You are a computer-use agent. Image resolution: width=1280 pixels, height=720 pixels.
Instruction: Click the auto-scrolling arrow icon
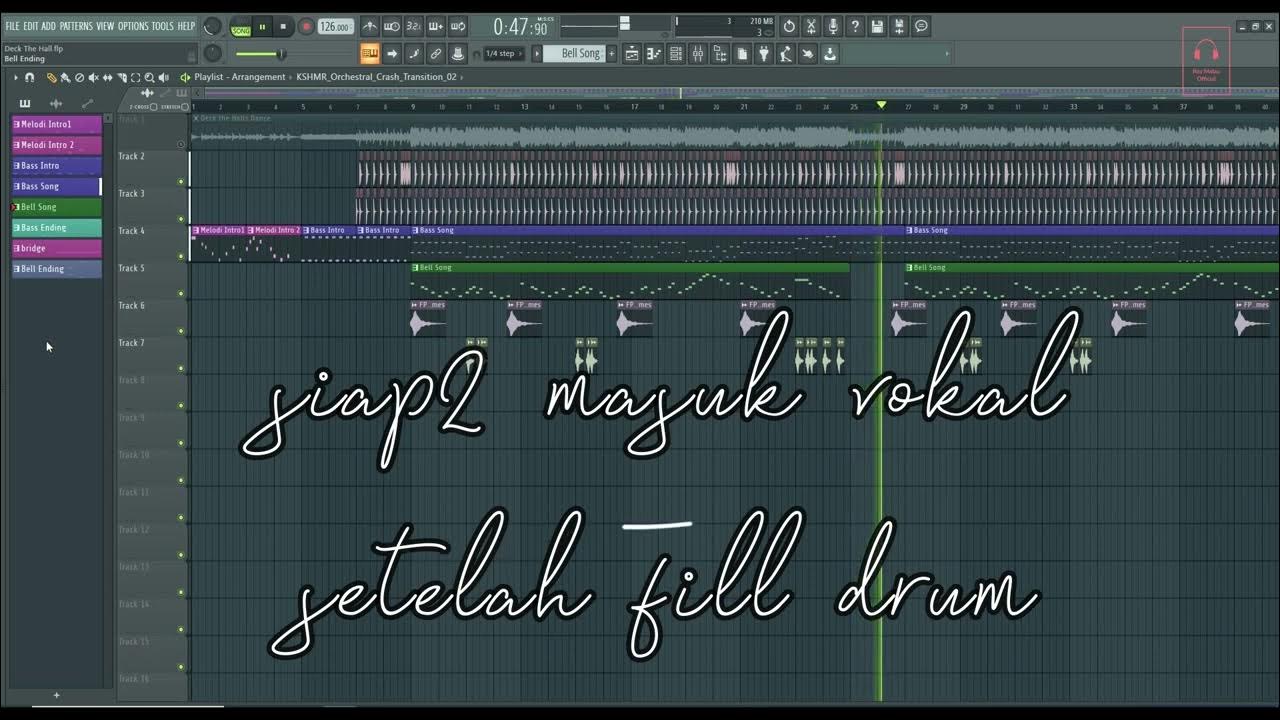[x=392, y=54]
